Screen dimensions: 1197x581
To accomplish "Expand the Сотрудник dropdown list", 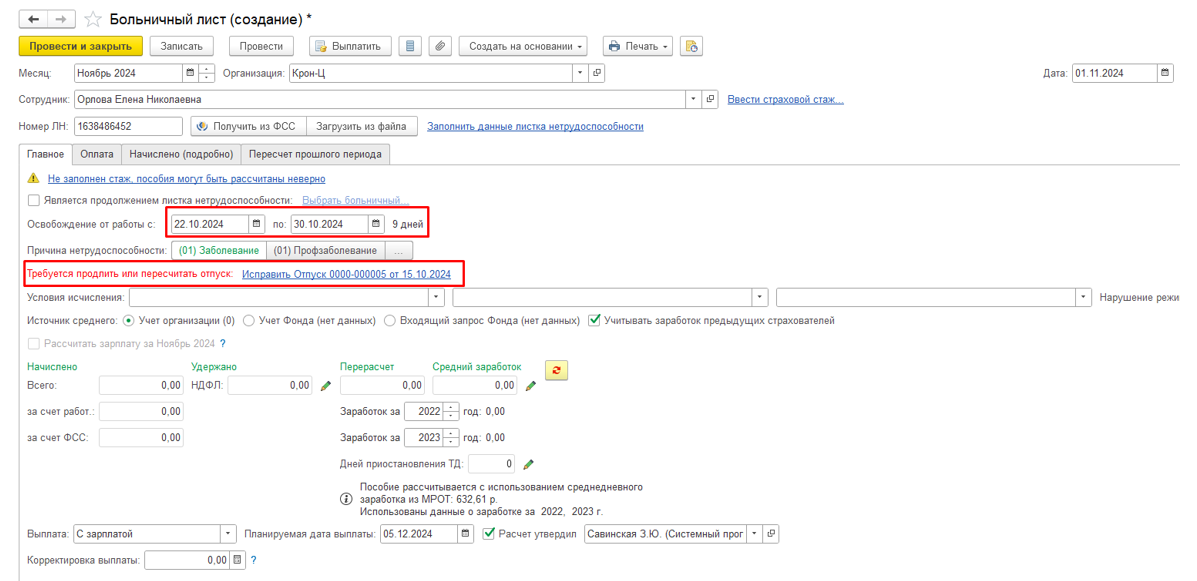I will (694, 99).
